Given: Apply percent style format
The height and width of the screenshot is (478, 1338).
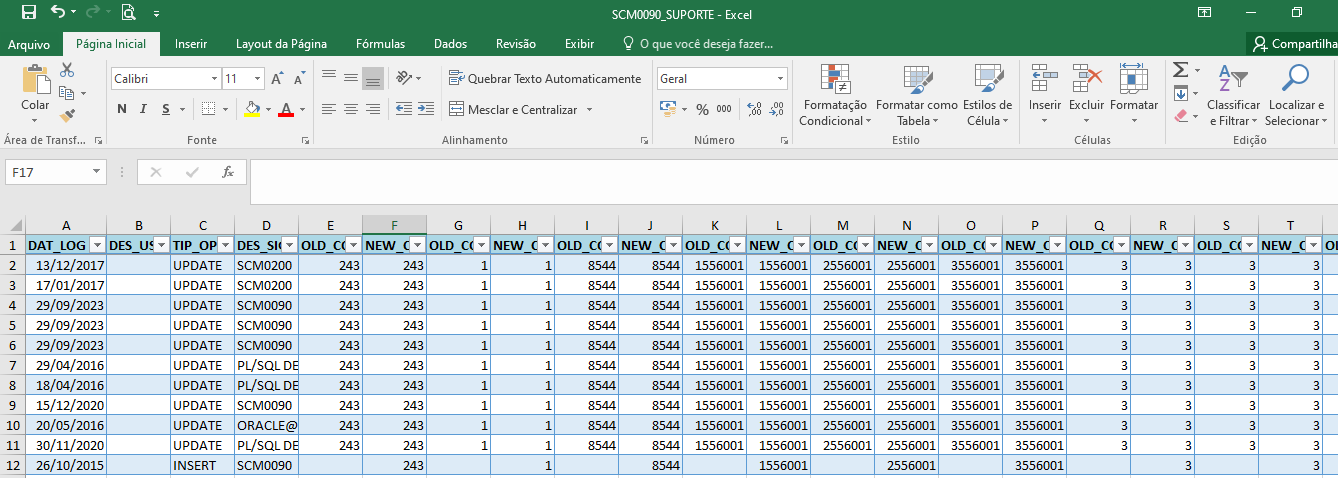Looking at the screenshot, I should (x=702, y=109).
